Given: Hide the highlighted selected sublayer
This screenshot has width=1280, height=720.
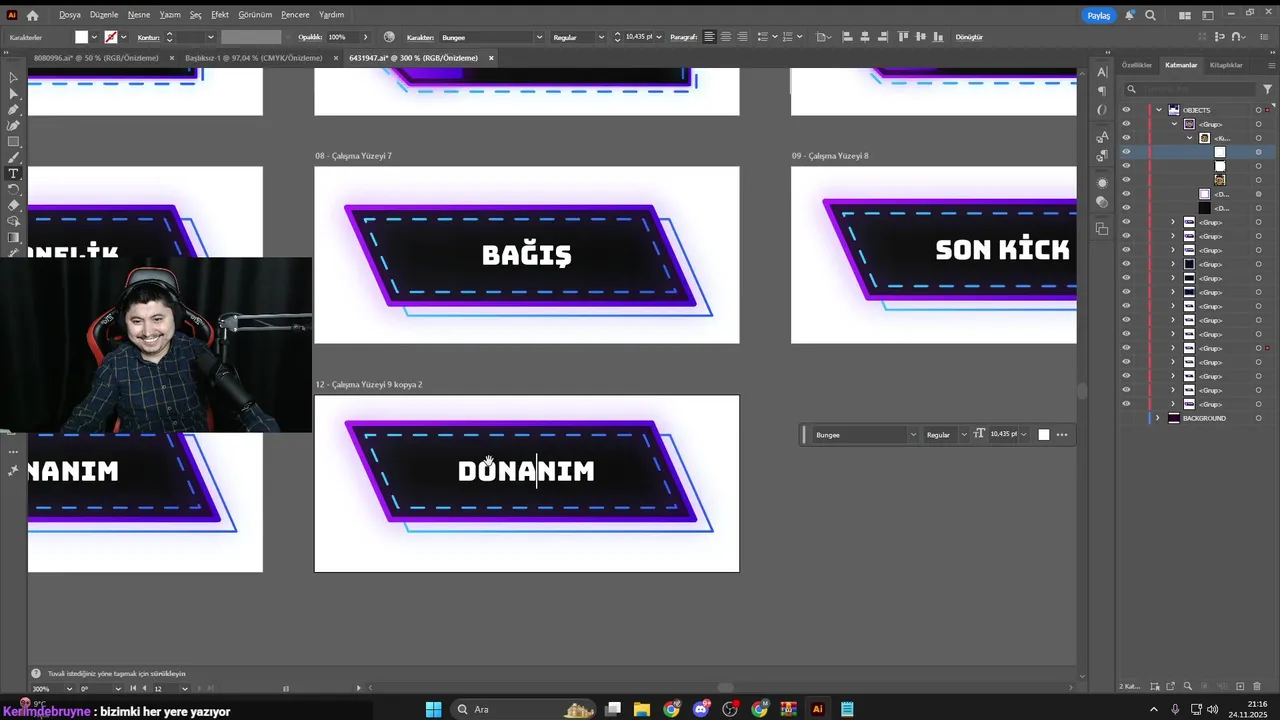Looking at the screenshot, I should coord(1126,152).
